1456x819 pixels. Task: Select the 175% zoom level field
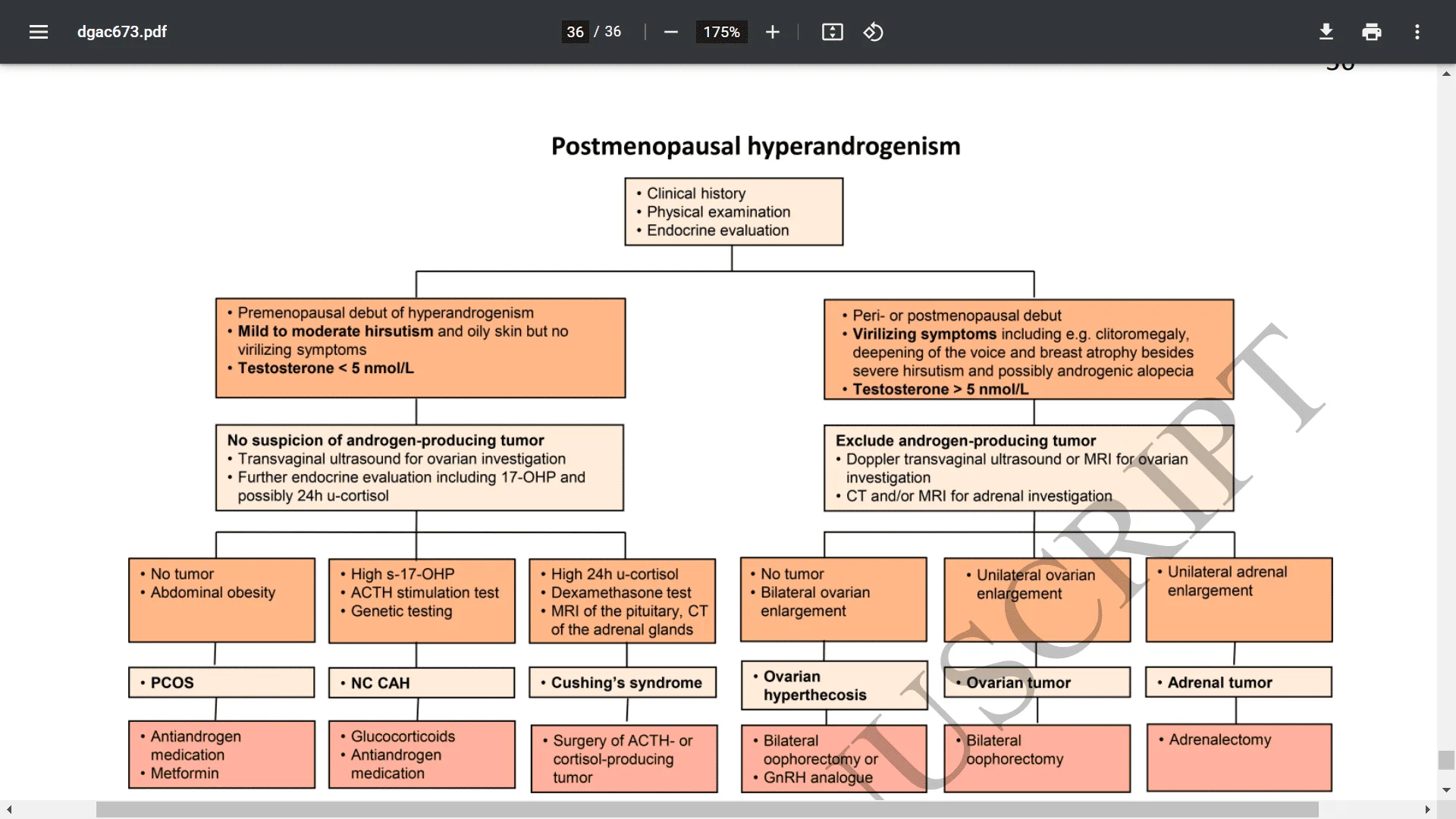click(x=722, y=32)
